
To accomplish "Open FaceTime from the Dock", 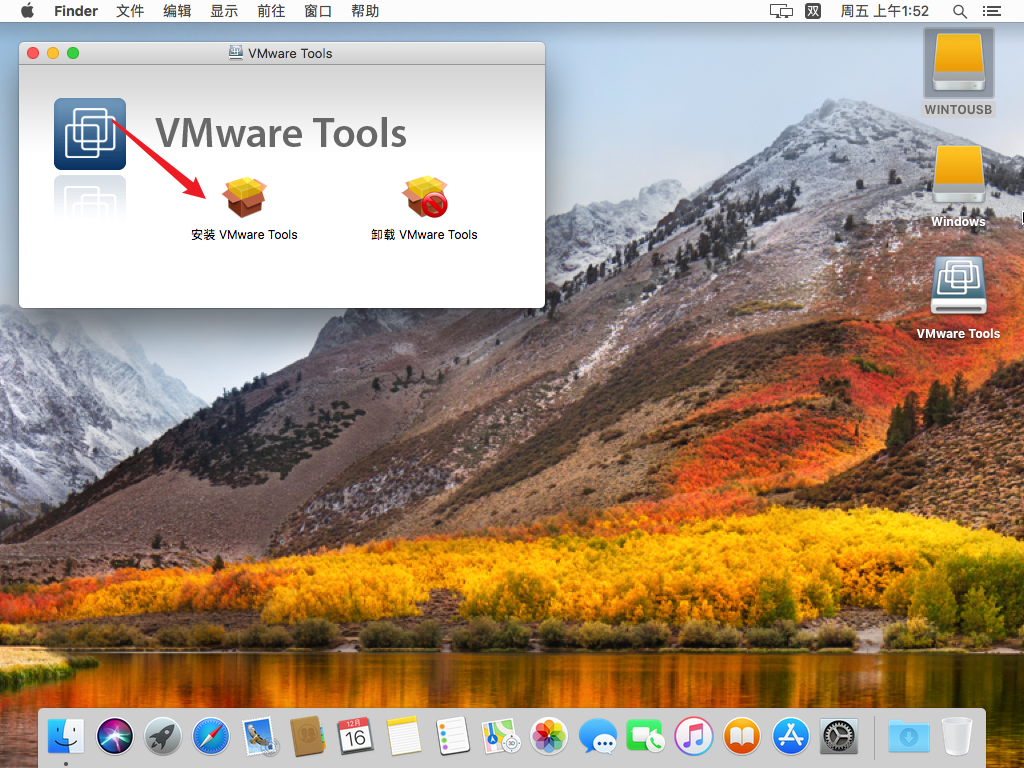I will tap(645, 735).
